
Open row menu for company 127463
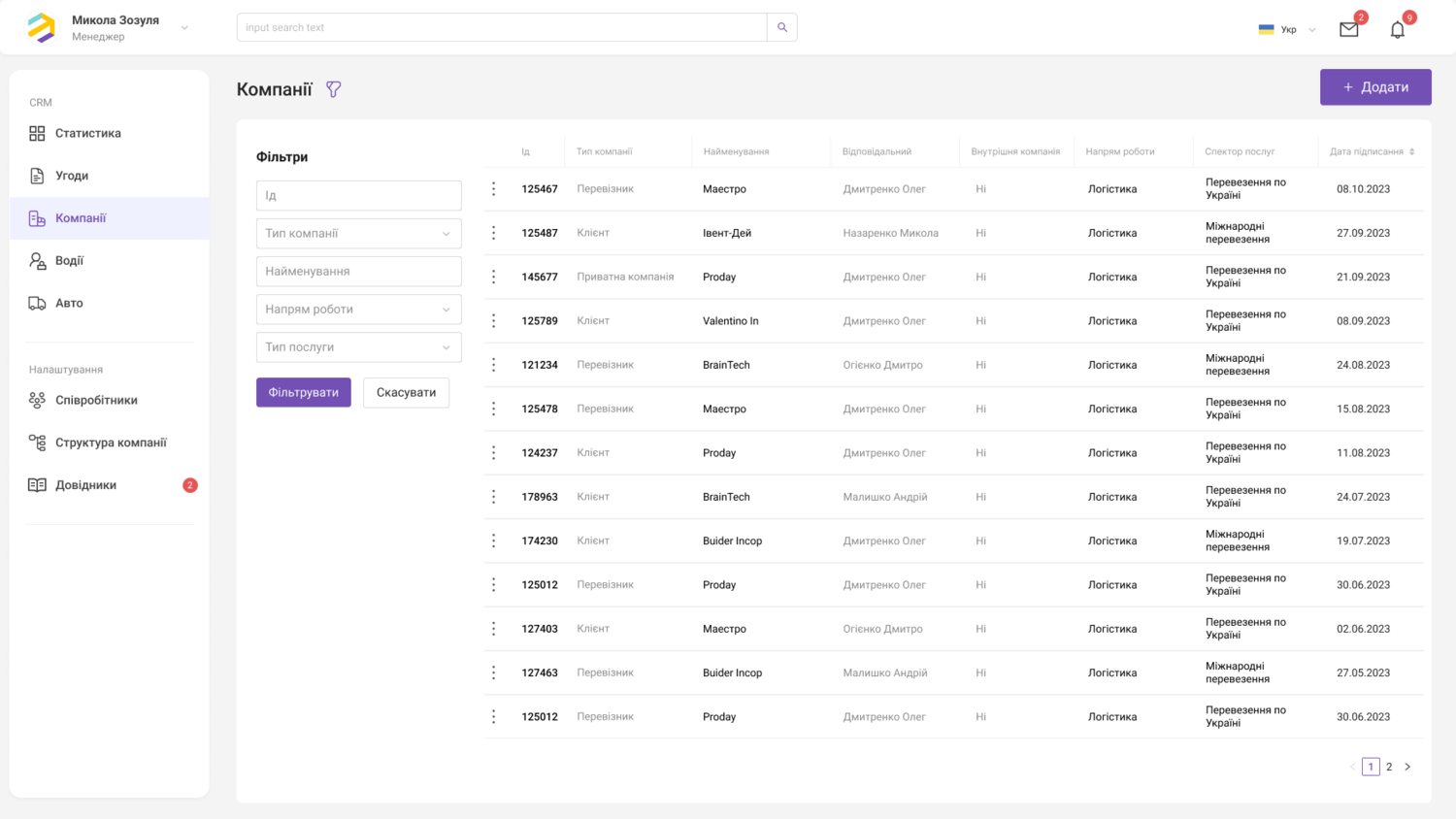(x=494, y=672)
